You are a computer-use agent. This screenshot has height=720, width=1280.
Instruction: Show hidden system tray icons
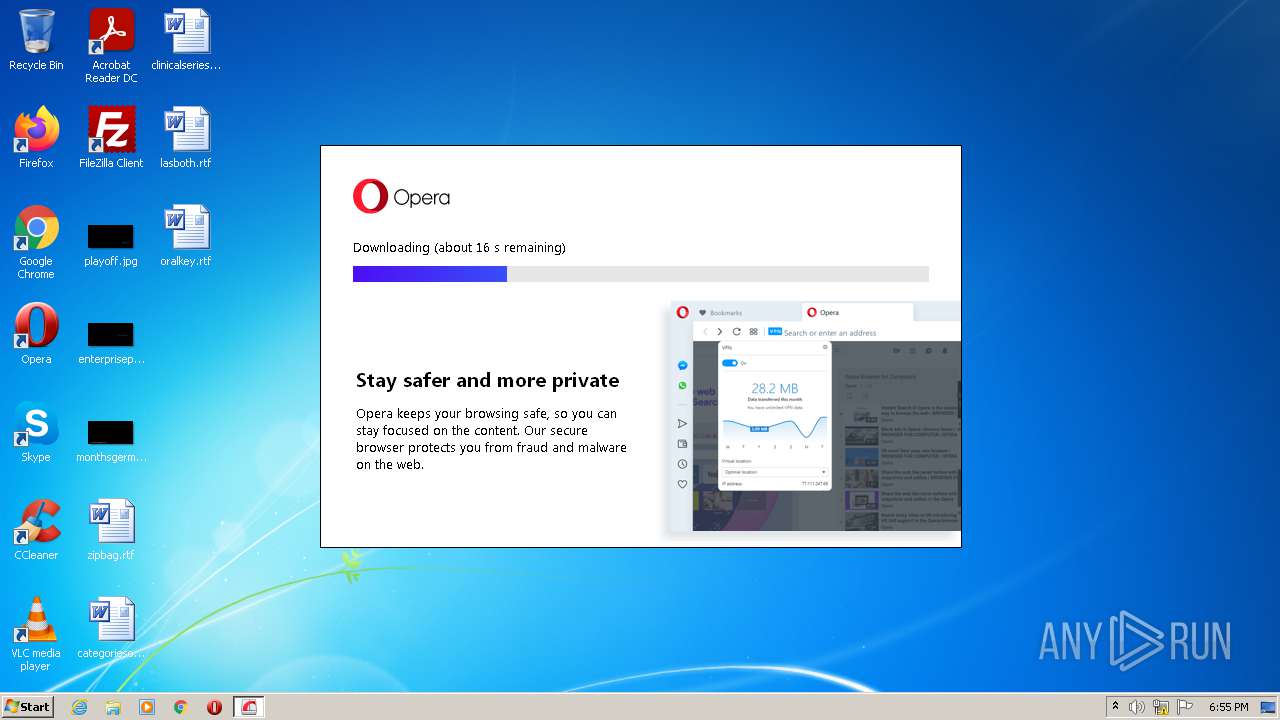coord(1116,707)
